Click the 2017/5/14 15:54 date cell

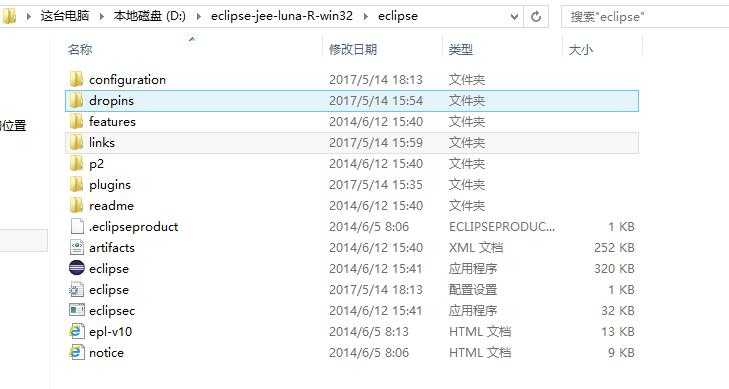pos(376,101)
